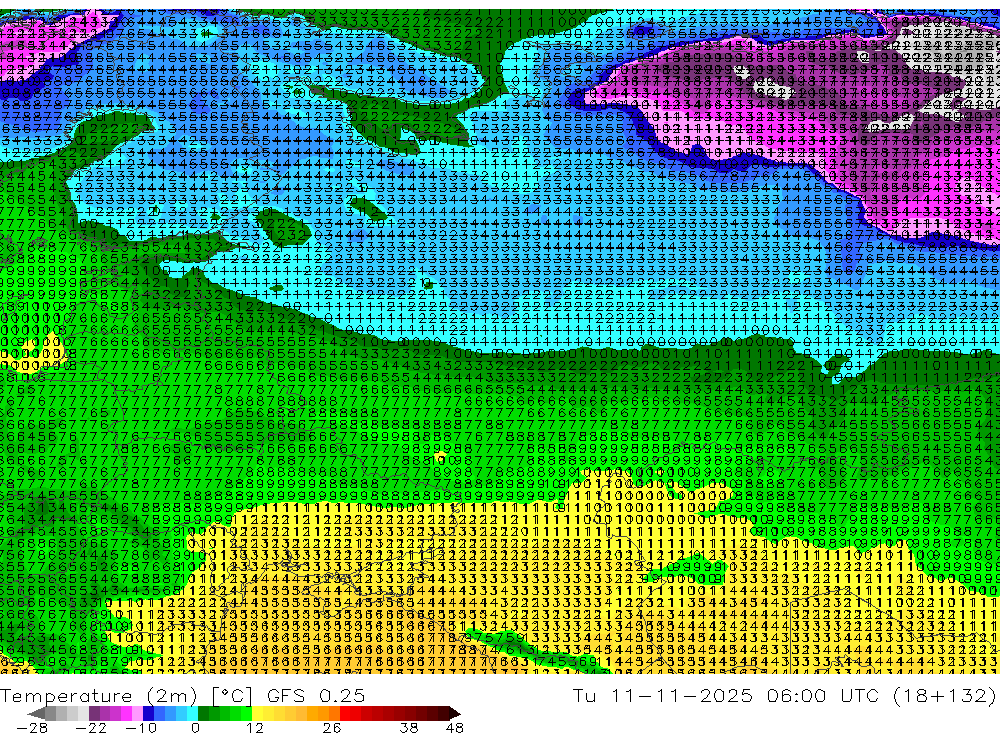
Task: Click the "48" legend value
Action: pyautogui.click(x=454, y=727)
